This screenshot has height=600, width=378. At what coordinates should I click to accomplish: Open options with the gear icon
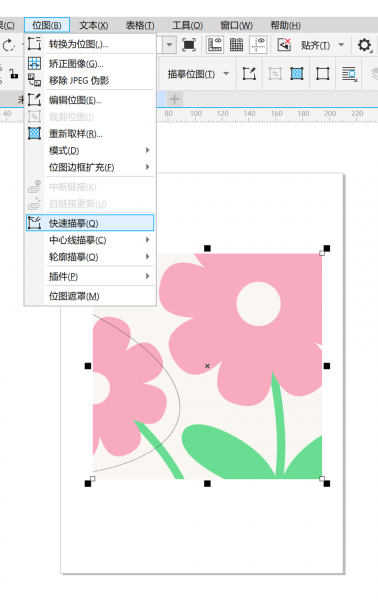pos(364,45)
